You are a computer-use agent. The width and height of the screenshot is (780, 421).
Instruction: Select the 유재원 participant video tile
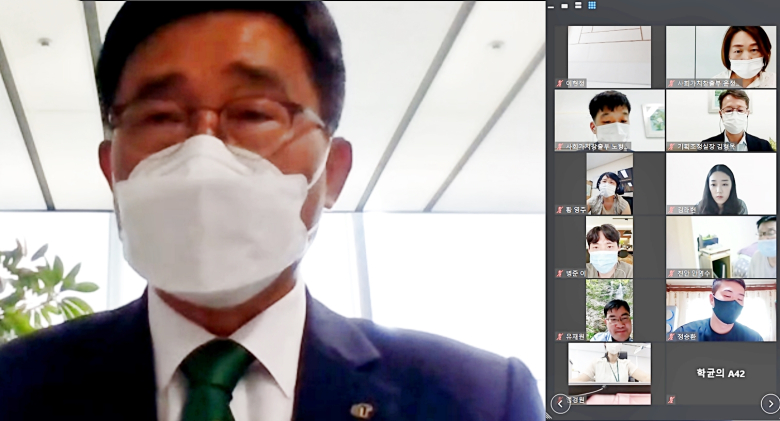pyautogui.click(x=609, y=311)
